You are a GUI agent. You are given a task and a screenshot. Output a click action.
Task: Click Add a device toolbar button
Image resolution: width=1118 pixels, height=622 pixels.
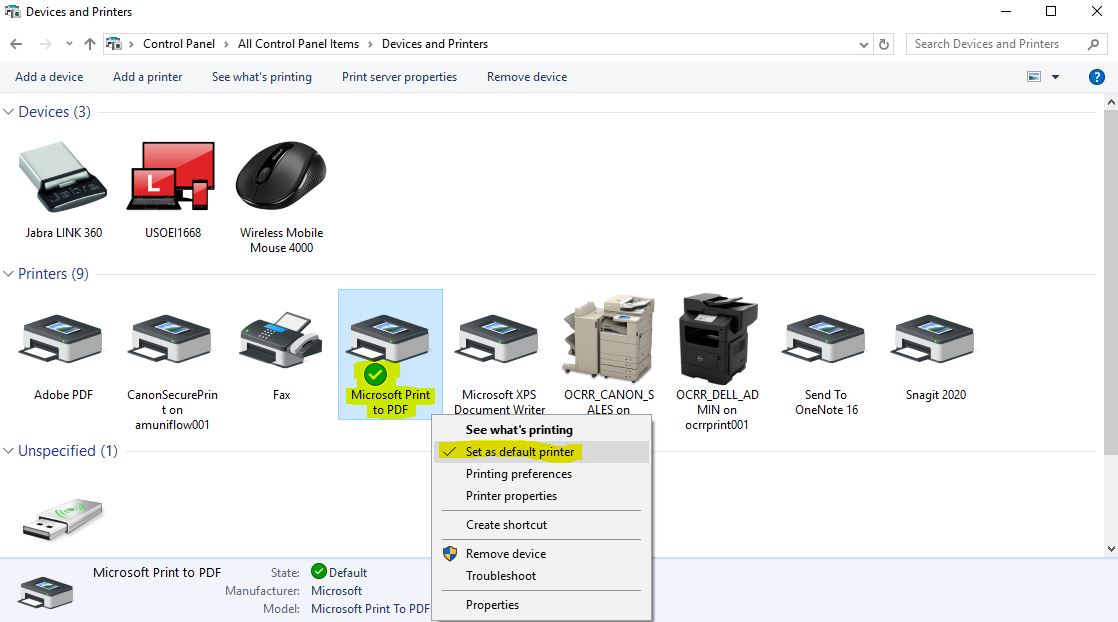49,77
